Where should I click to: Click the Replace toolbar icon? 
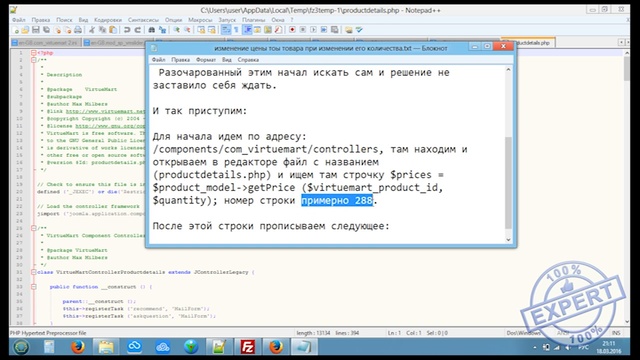pyautogui.click(x=162, y=30)
